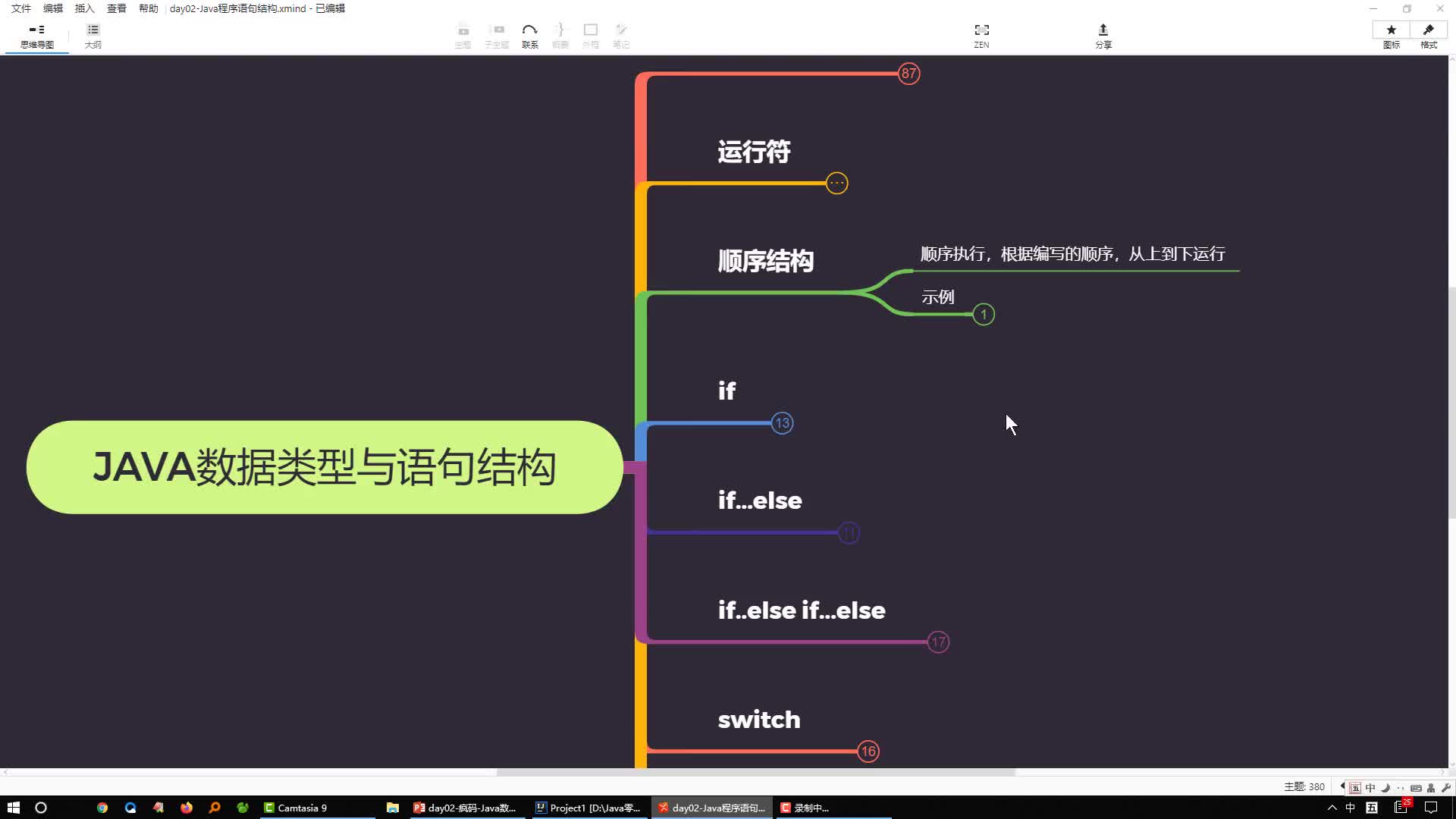Screen dimensions: 1456x819
Task: Select the 顺序结构 topic
Action: tap(766, 261)
